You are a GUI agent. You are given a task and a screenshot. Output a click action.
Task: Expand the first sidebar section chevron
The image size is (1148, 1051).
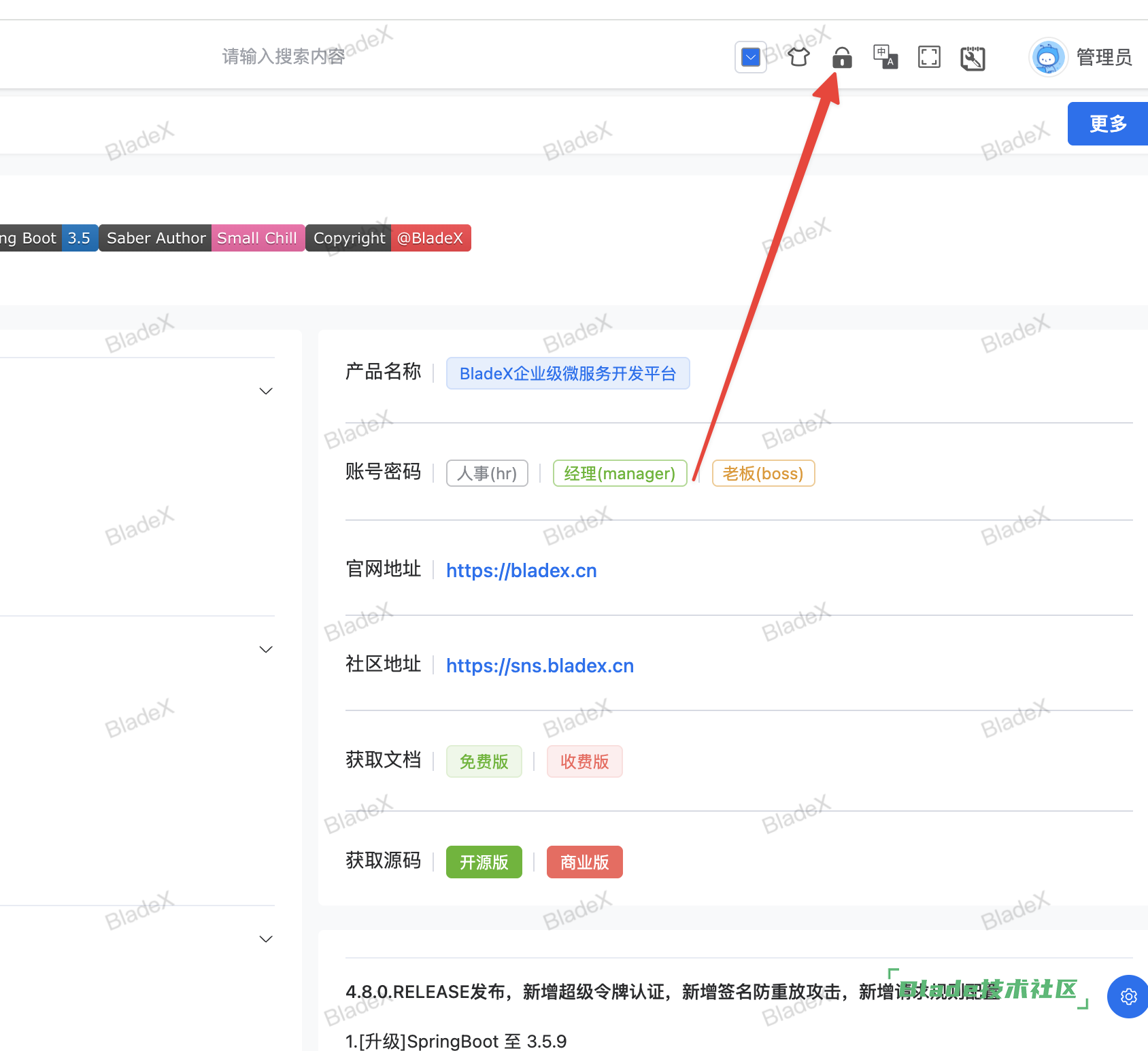(265, 391)
